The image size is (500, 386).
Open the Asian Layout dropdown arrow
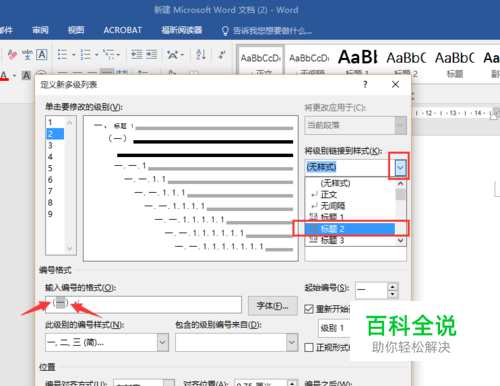(x=182, y=55)
